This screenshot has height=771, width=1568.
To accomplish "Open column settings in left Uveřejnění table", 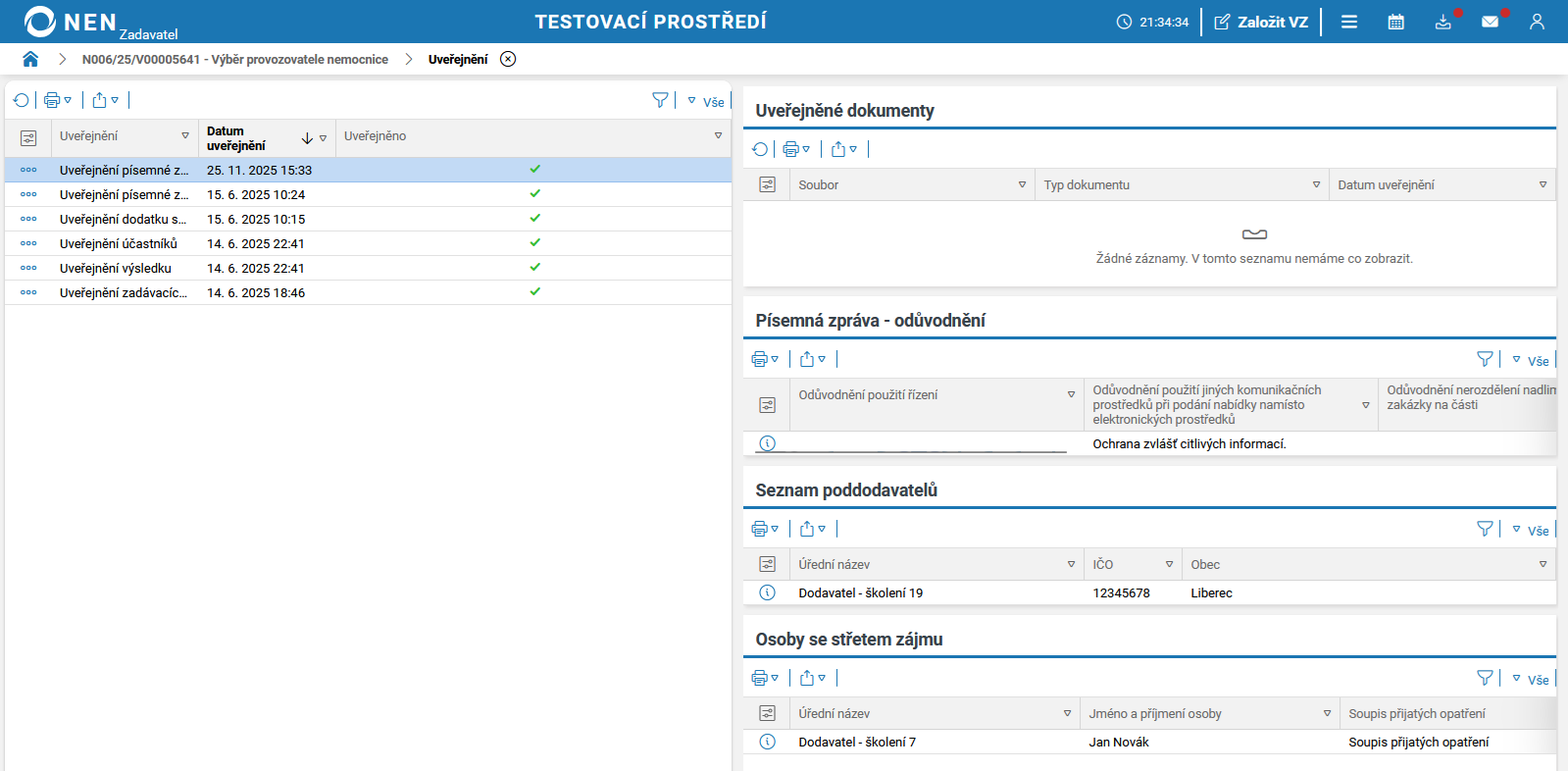I will 28,138.
